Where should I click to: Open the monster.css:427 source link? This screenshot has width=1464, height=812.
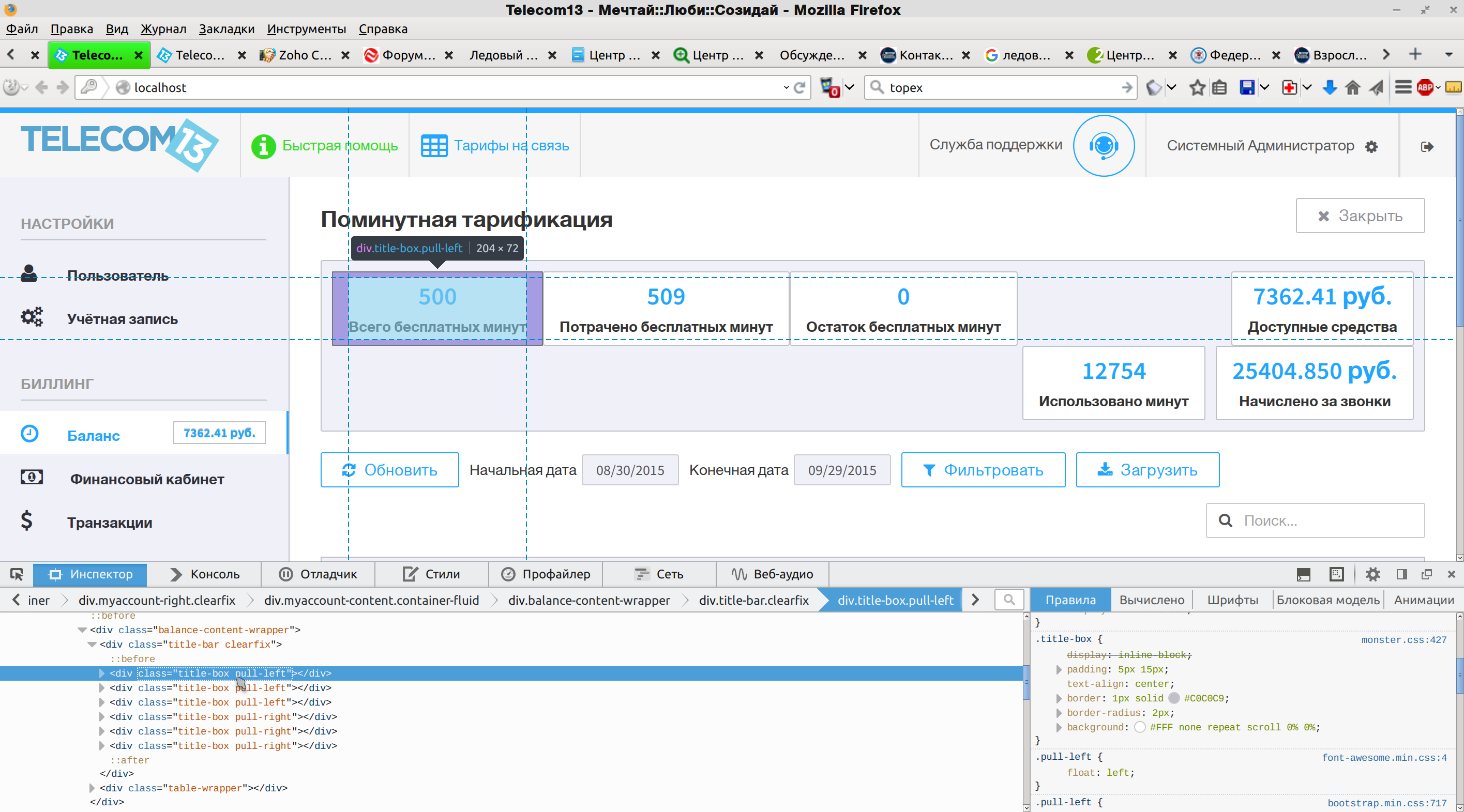point(1404,640)
